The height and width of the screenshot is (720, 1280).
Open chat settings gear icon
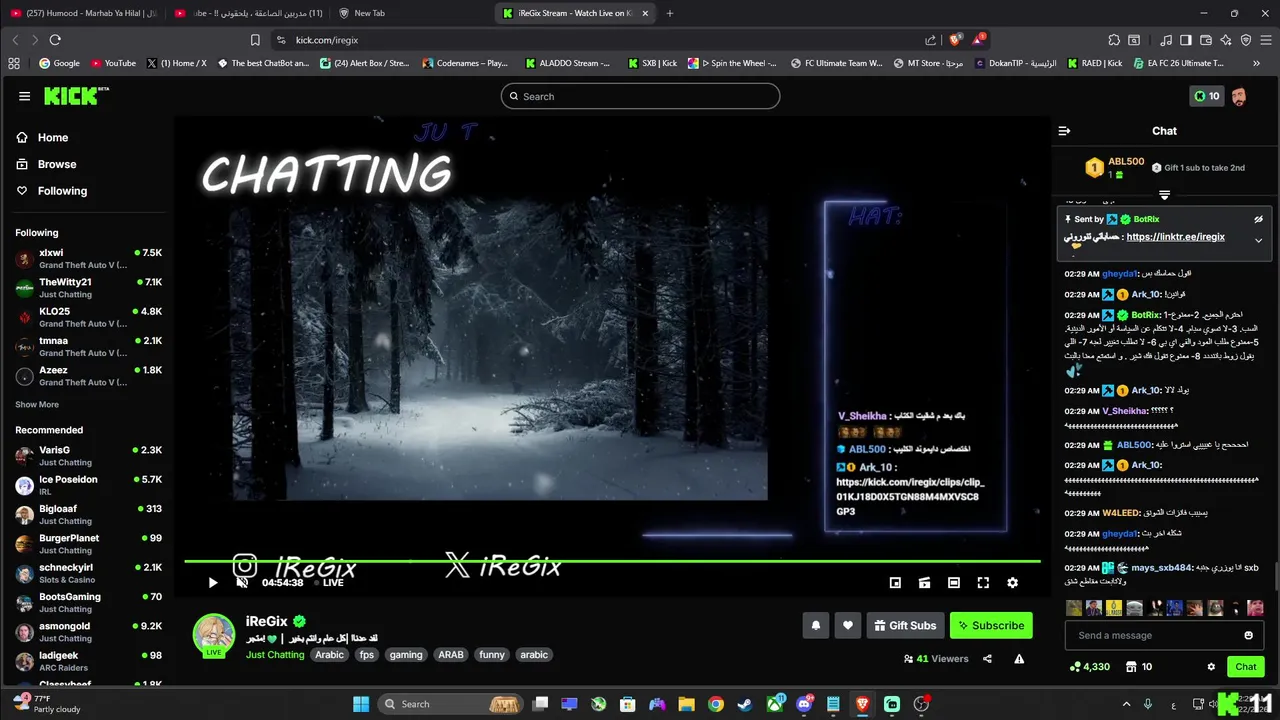pos(1211,667)
